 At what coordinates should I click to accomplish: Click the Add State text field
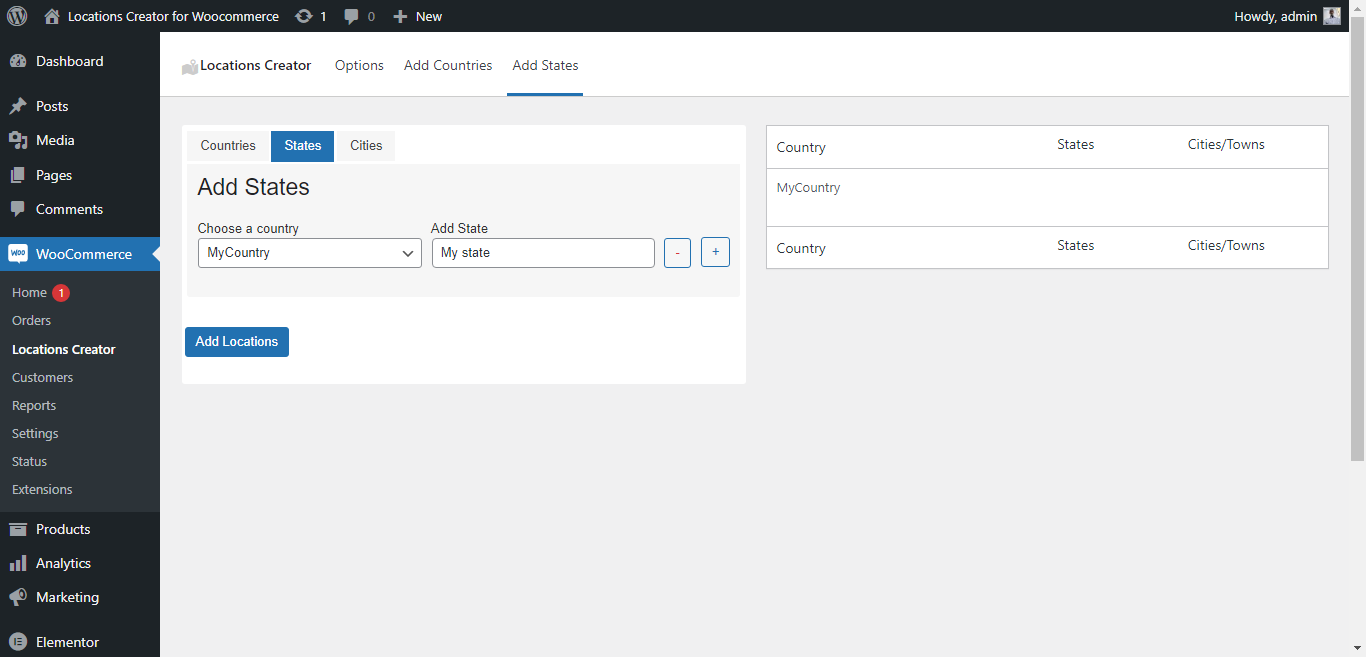click(x=543, y=253)
